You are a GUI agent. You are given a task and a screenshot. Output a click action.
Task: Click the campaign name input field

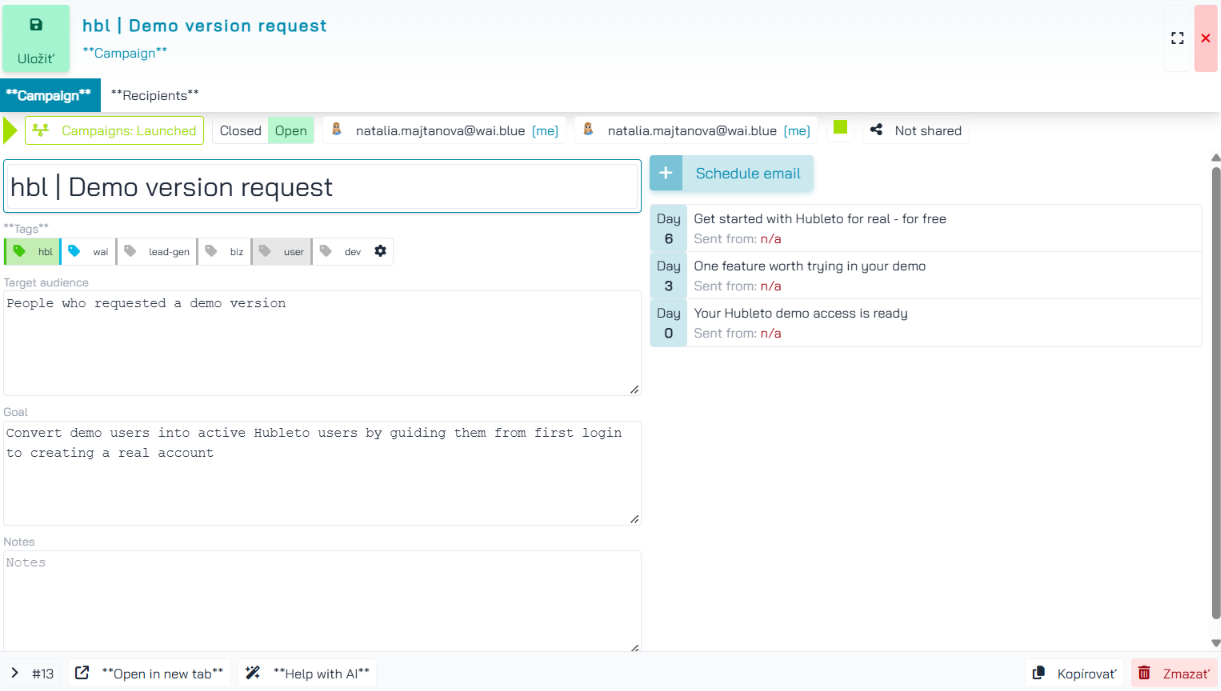pos(322,186)
